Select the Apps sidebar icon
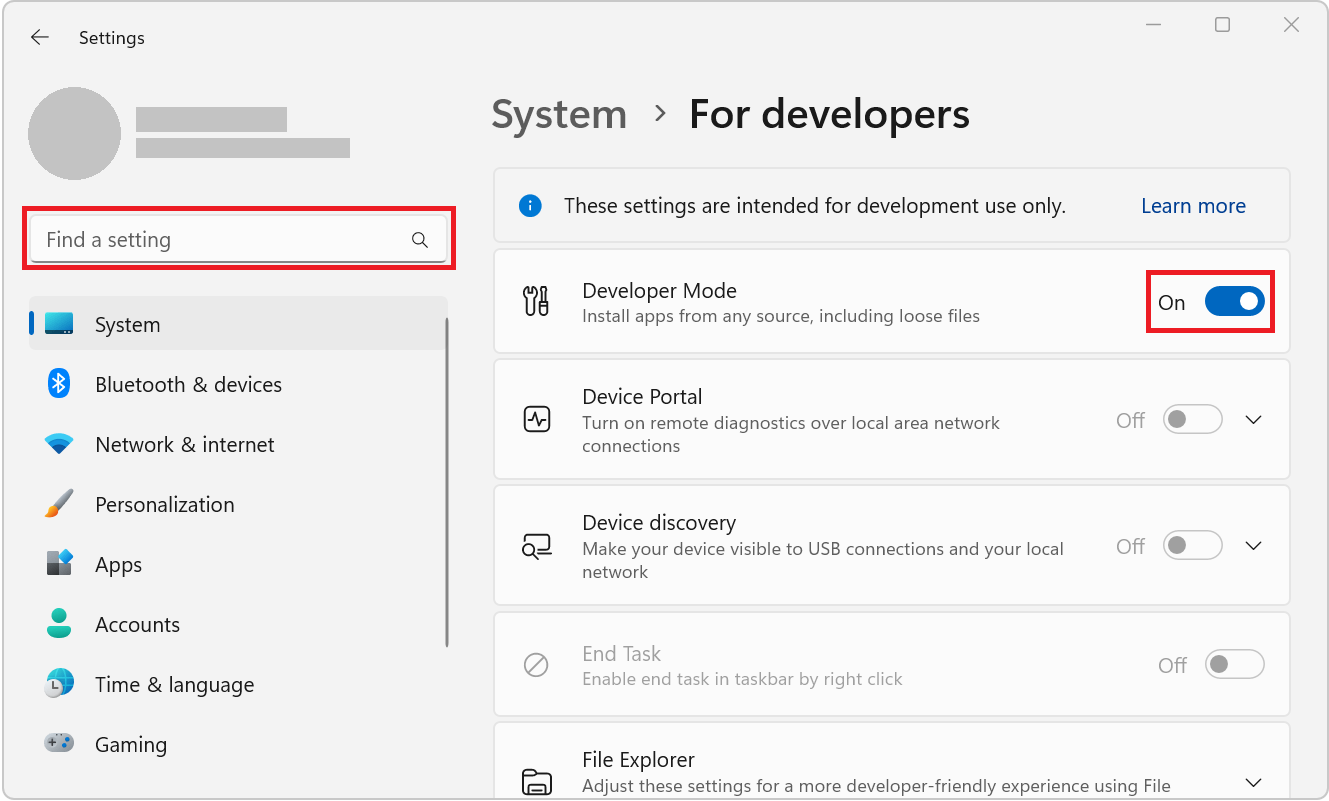Screen dimensions: 1329x801 point(58,564)
